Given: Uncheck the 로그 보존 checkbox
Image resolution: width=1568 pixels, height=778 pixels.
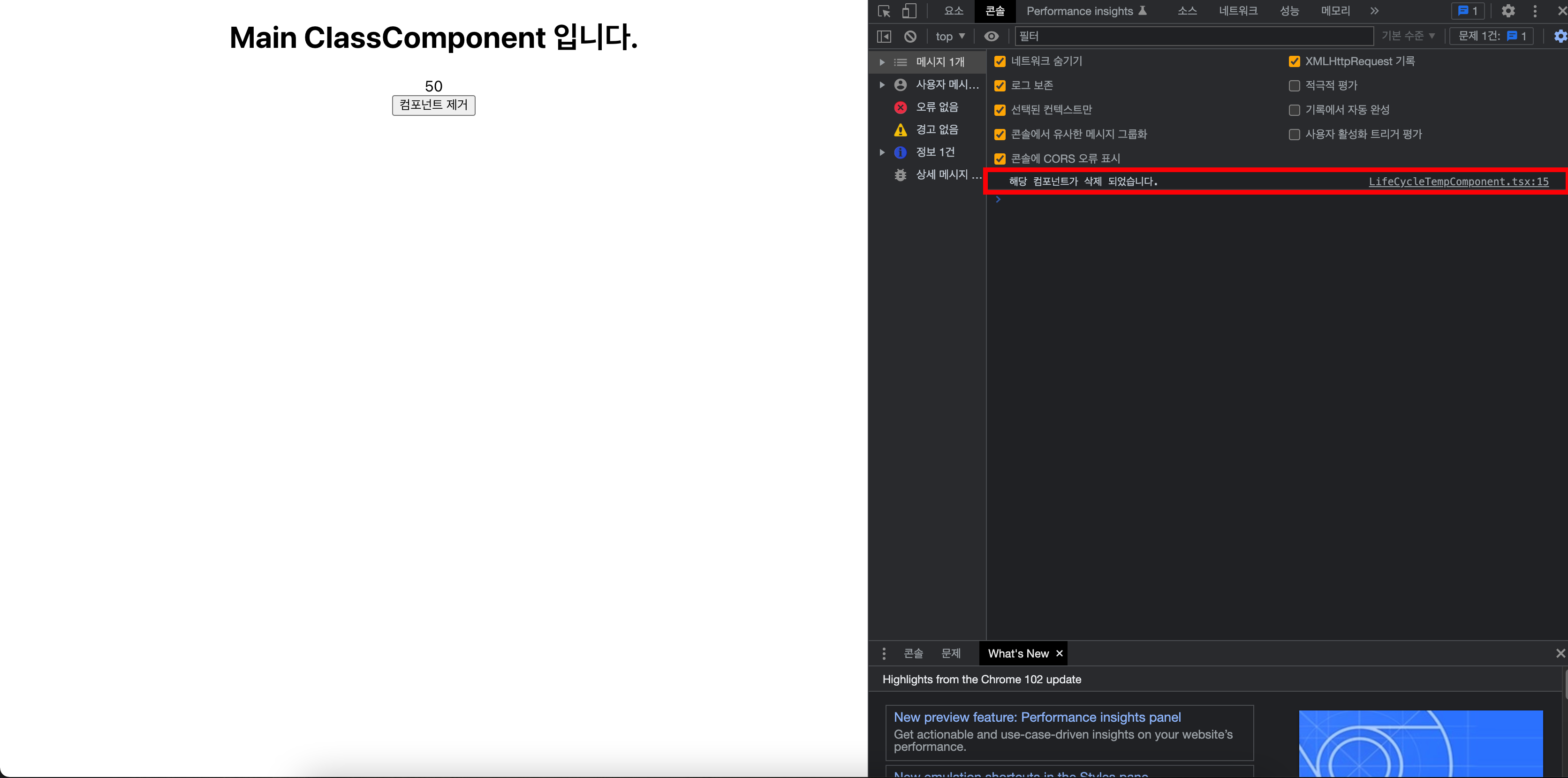Looking at the screenshot, I should [1000, 86].
